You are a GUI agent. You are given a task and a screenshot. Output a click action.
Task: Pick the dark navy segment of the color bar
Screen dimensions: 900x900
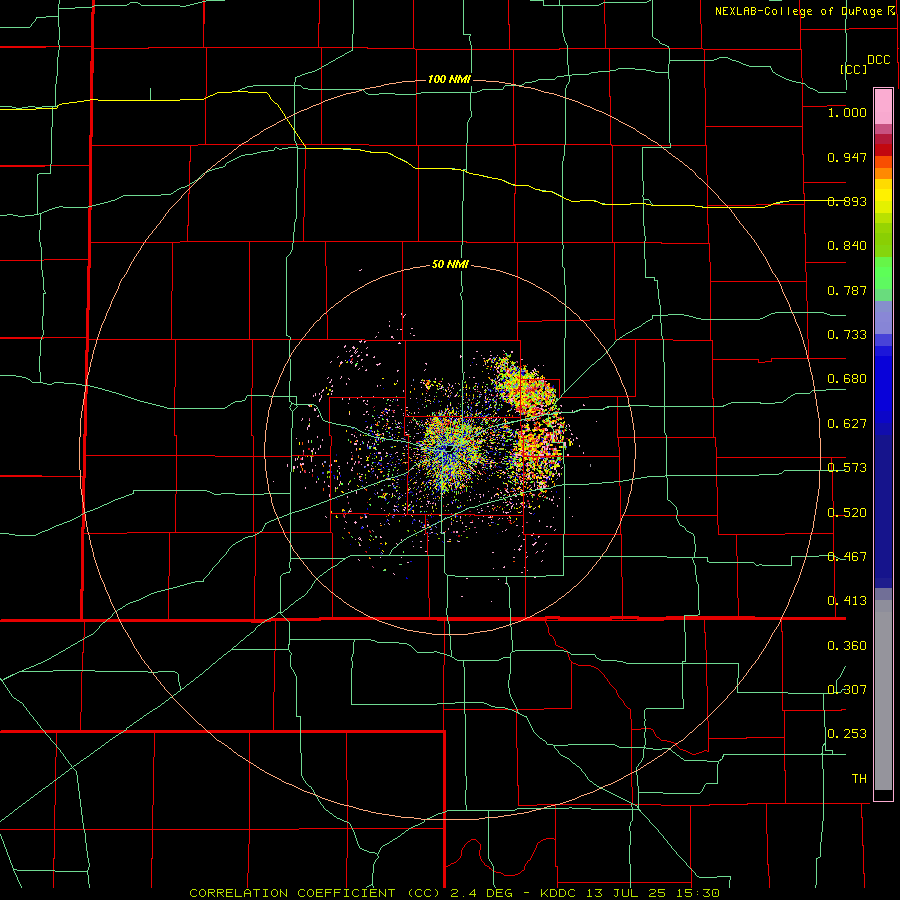tap(883, 511)
